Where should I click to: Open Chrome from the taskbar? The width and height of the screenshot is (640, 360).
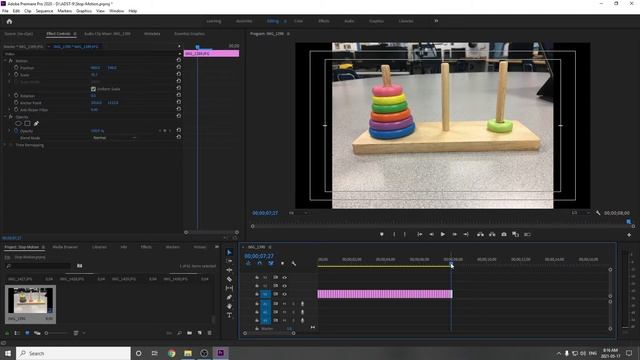tap(171, 353)
